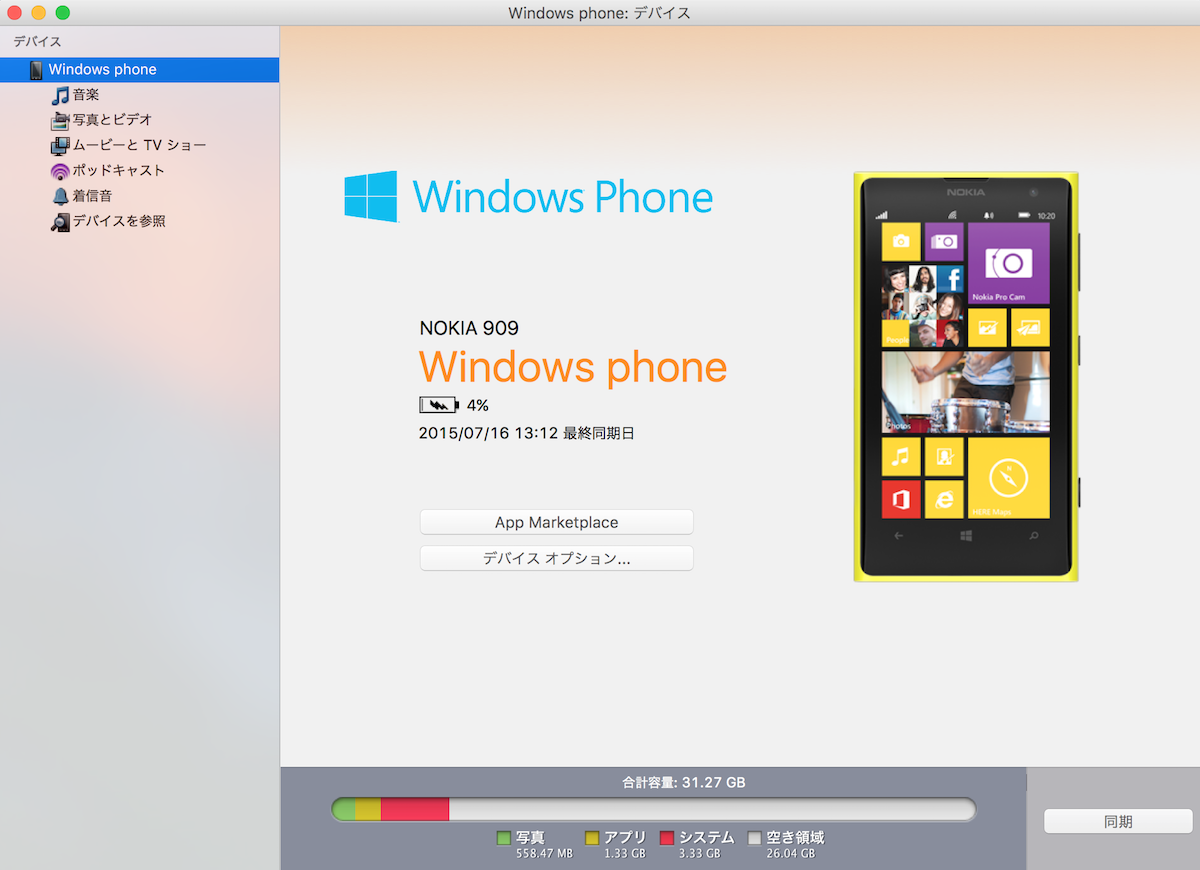Viewport: 1200px width, 870px height.
Task: Open 着信音 ringtones section
Action: point(92,196)
